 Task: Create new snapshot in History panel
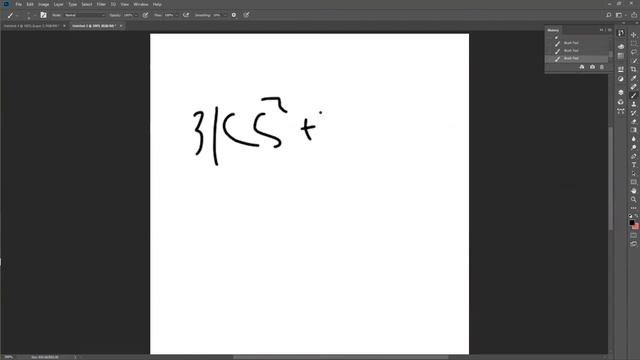[592, 67]
